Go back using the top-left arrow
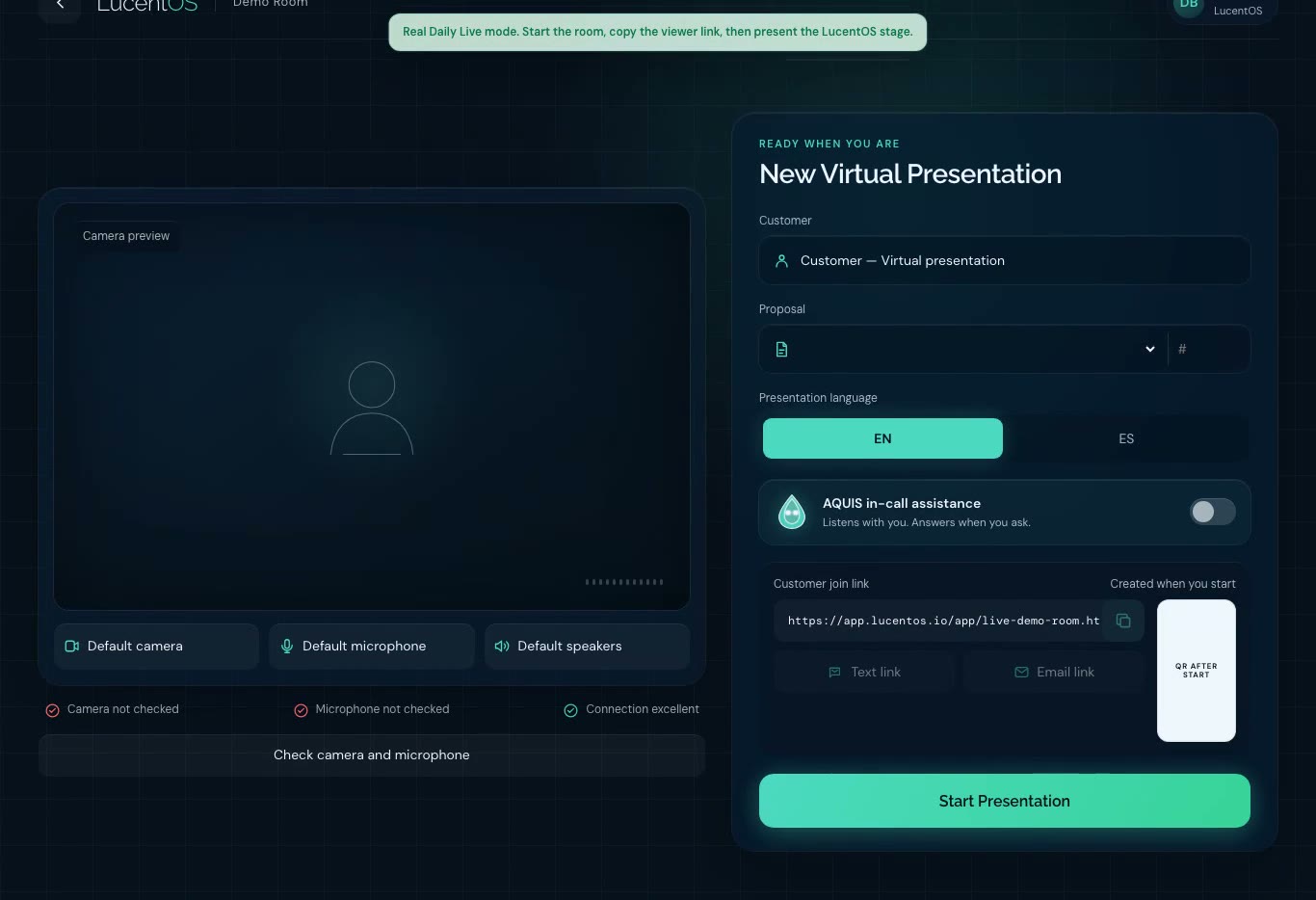The image size is (1316, 900). pyautogui.click(x=60, y=6)
